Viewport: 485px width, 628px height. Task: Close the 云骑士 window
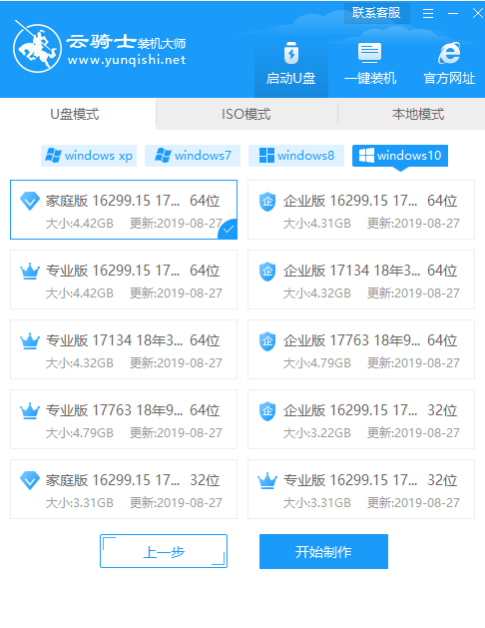(478, 14)
